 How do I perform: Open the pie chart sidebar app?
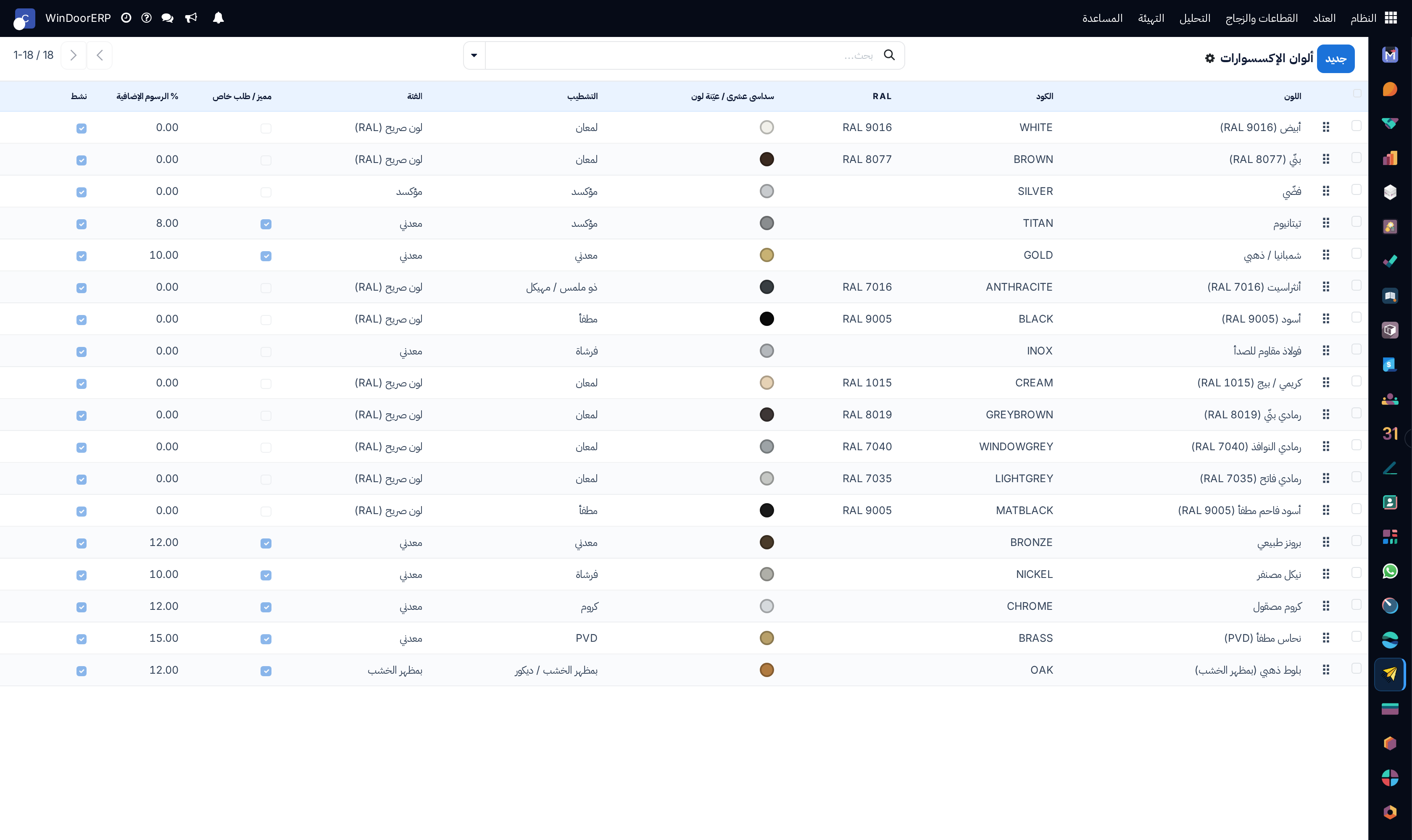coord(1390,778)
